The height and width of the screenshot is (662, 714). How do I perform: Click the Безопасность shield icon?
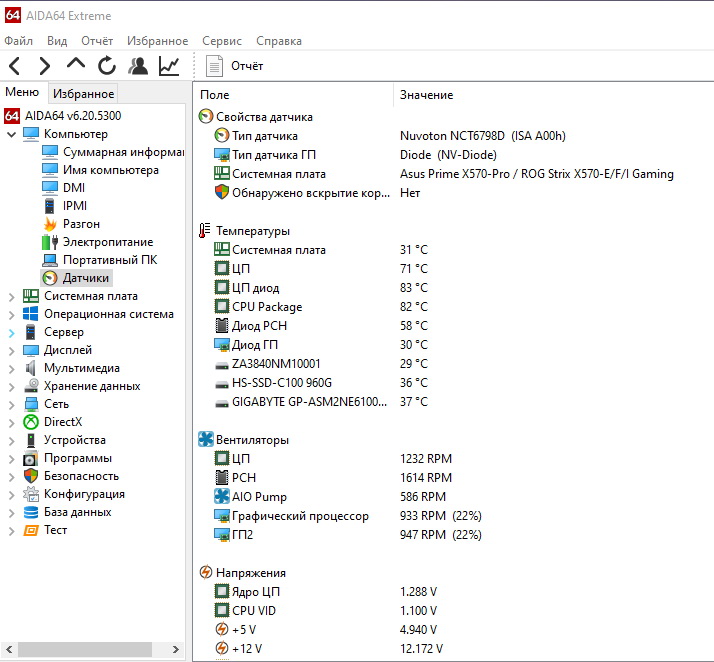click(31, 476)
